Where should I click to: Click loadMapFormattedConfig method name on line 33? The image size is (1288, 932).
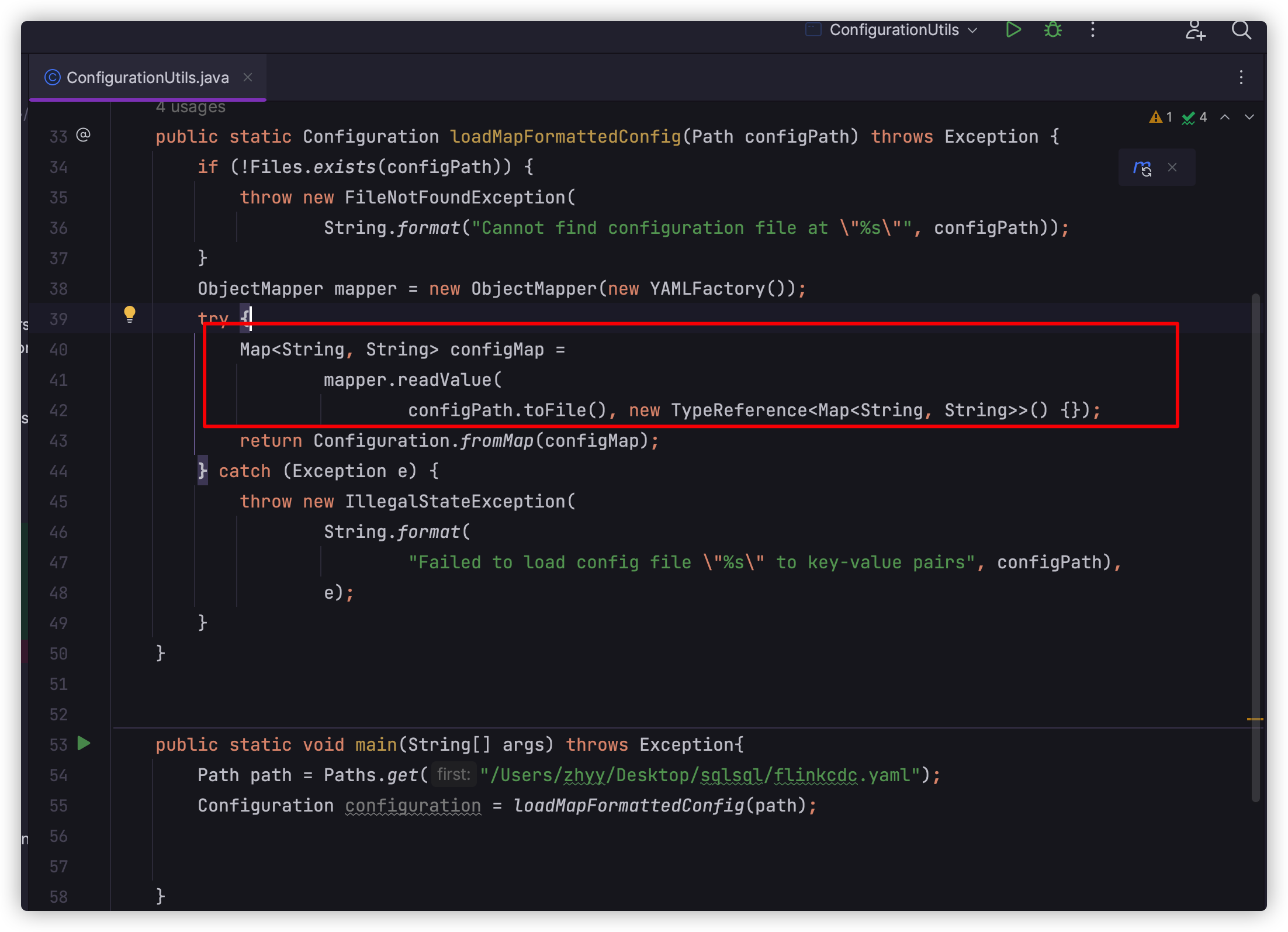click(x=565, y=137)
